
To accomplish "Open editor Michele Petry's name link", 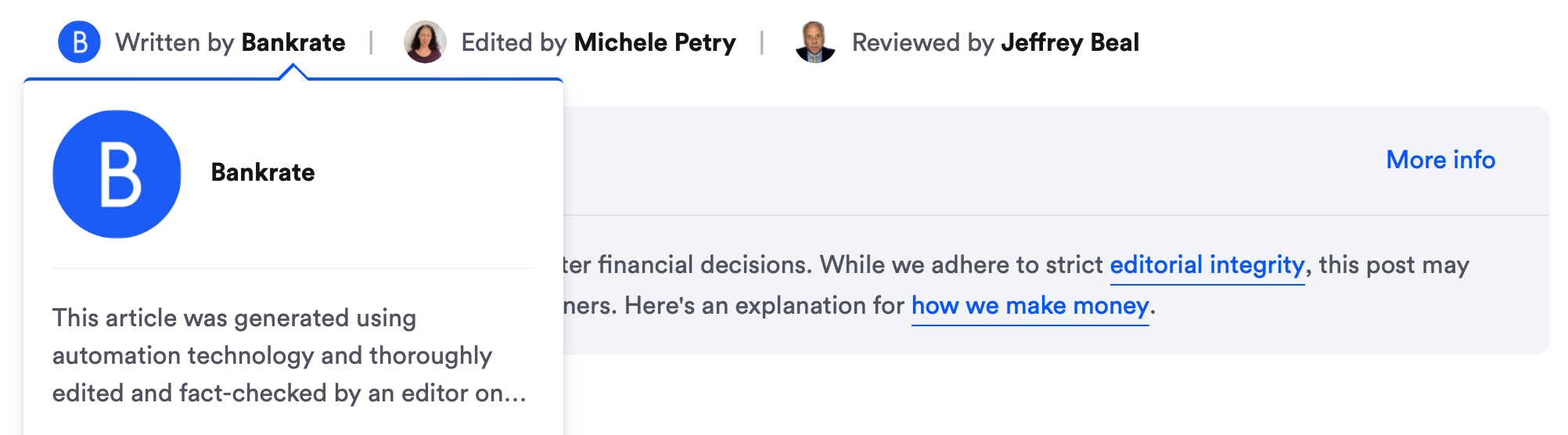I will pos(655,42).
